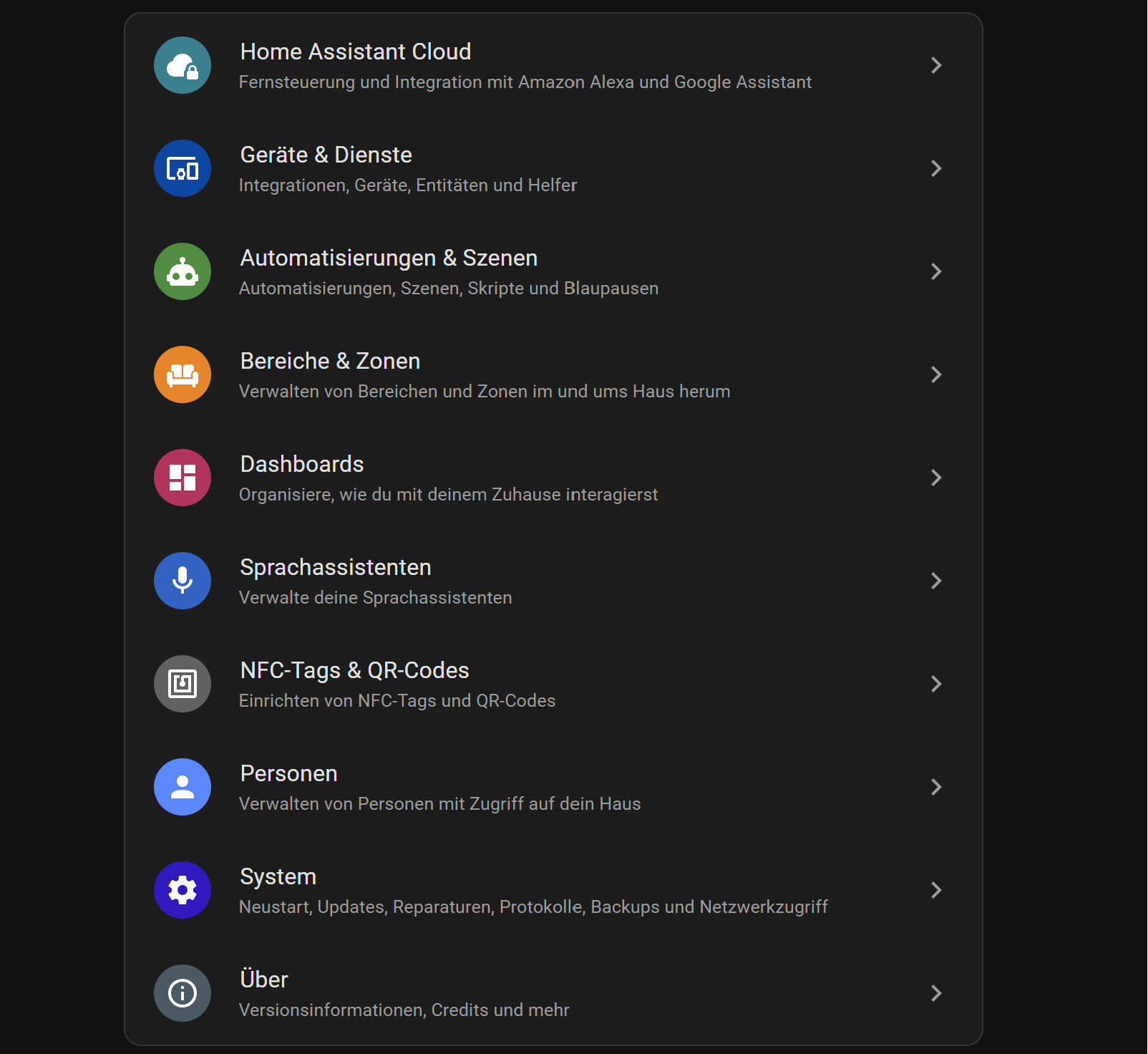This screenshot has width=1148, height=1054.
Task: Click the Über info circle icon
Action: point(183,993)
